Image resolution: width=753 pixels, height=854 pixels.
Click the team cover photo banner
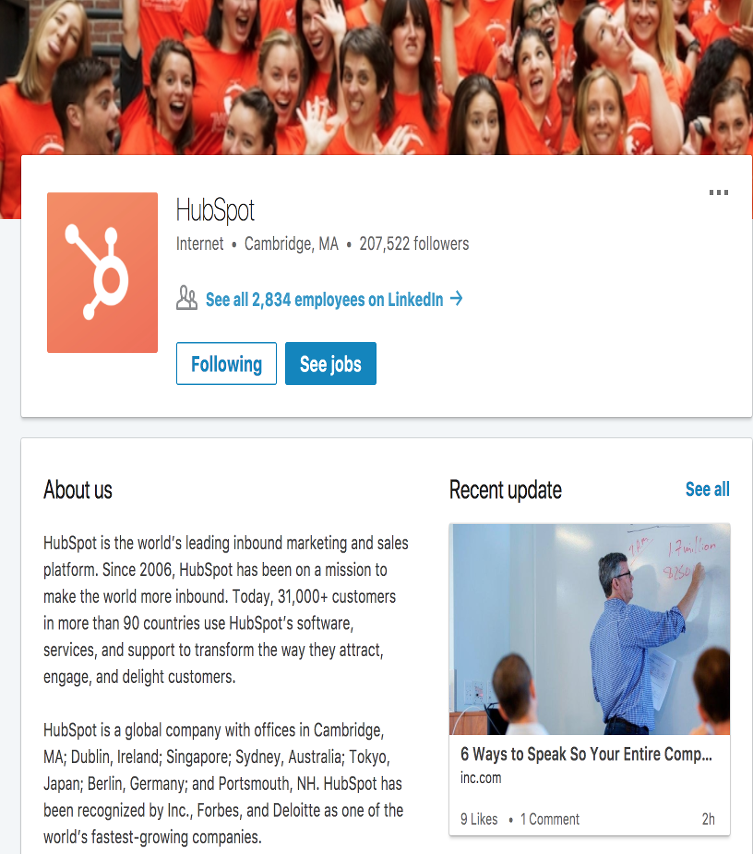(x=376, y=77)
